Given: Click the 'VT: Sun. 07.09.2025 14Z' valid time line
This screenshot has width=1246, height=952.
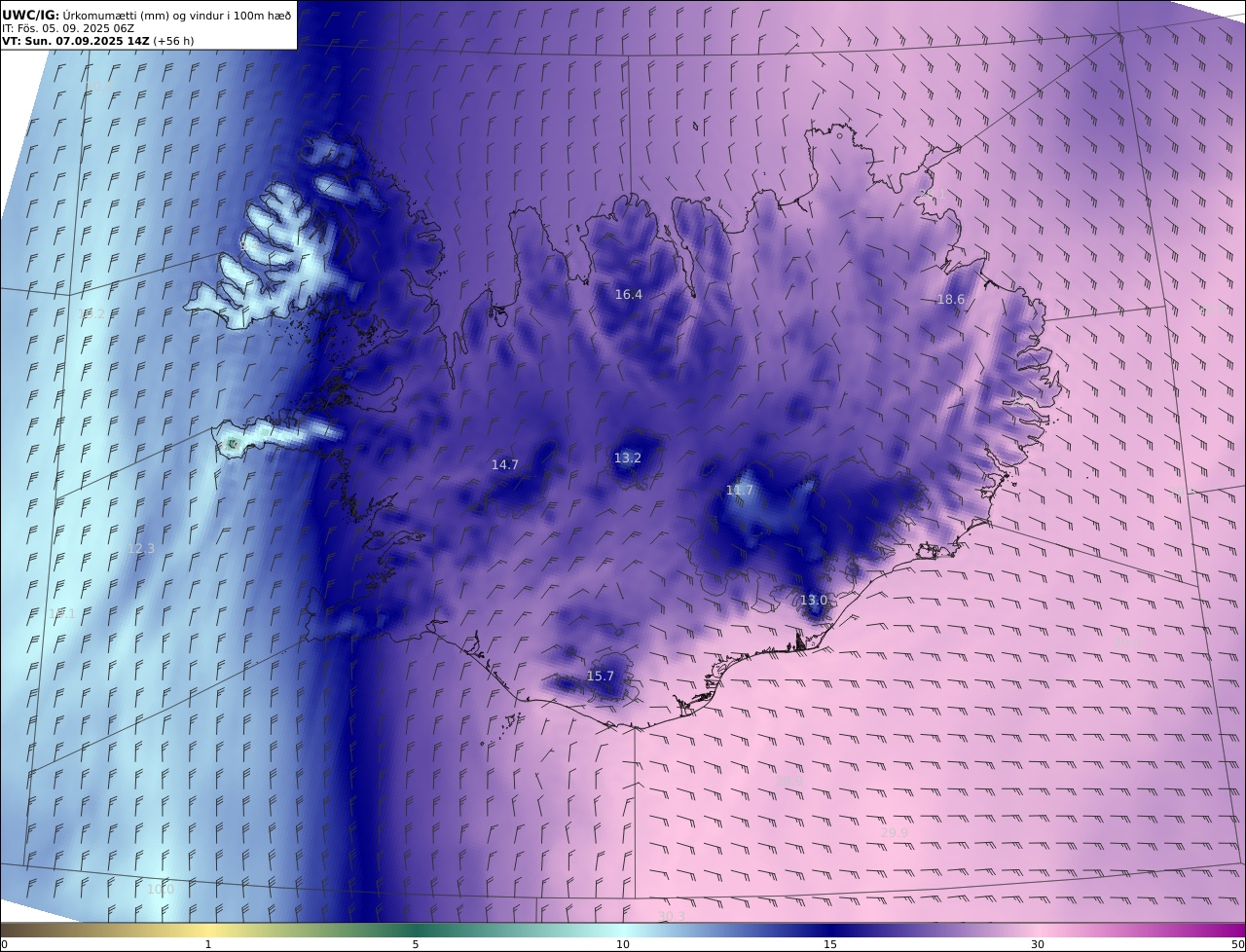Looking at the screenshot, I should tap(98, 41).
